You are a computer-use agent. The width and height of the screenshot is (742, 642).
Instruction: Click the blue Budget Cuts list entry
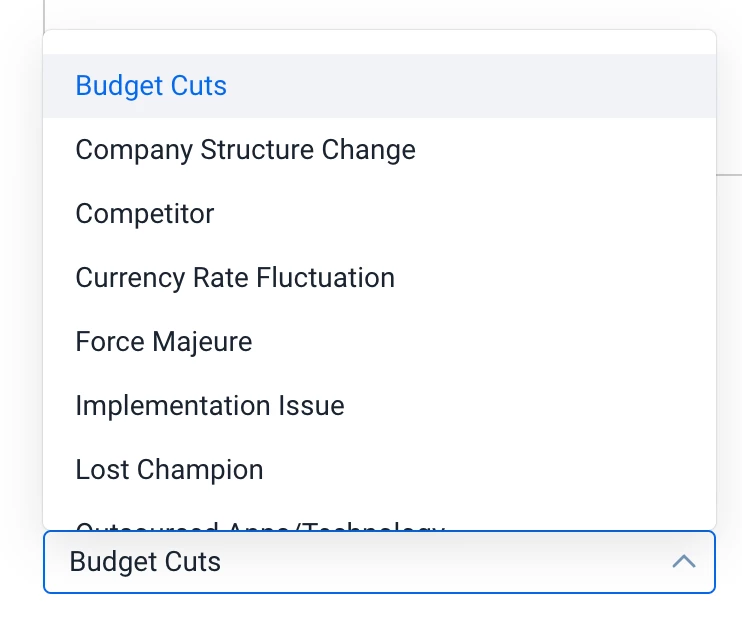point(151,86)
